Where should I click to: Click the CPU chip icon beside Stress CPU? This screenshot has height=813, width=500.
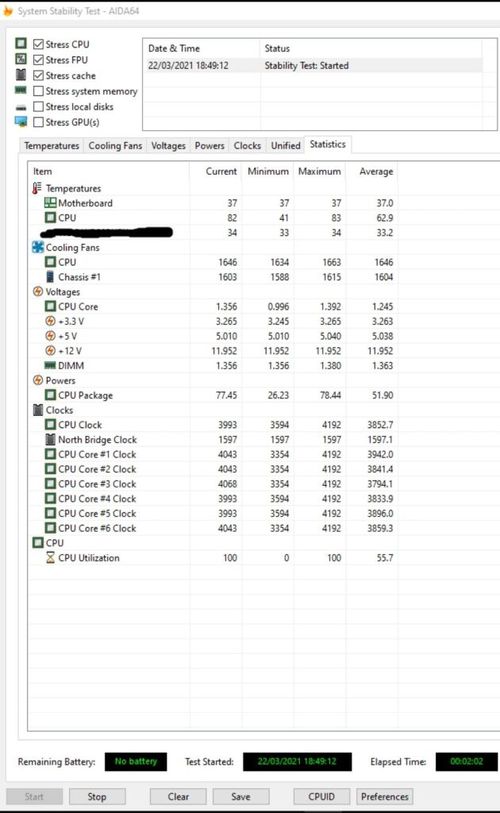click(x=21, y=43)
